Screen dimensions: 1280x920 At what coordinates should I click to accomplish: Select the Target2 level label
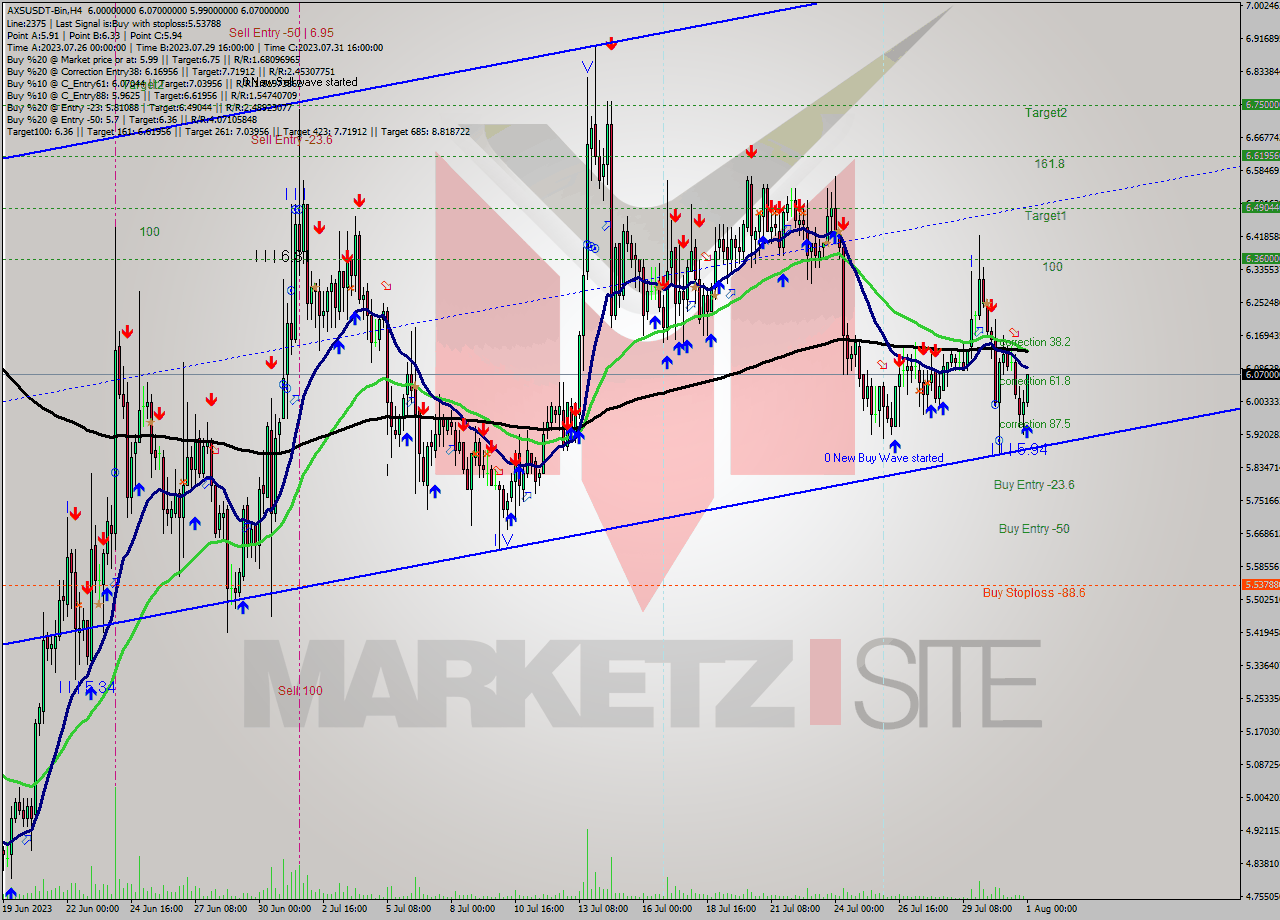point(1045,113)
